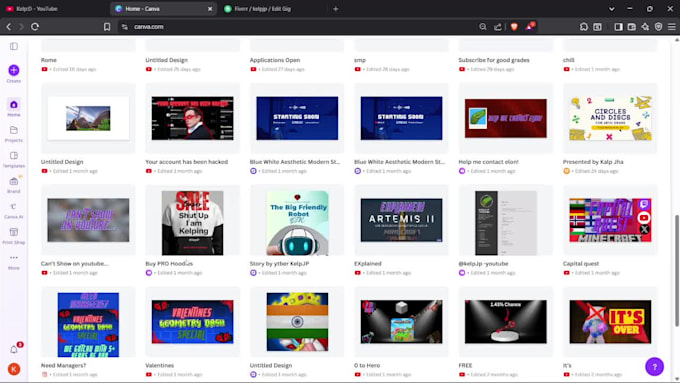Open Brave Shields lion icon
The image size is (680, 383).
click(514, 27)
